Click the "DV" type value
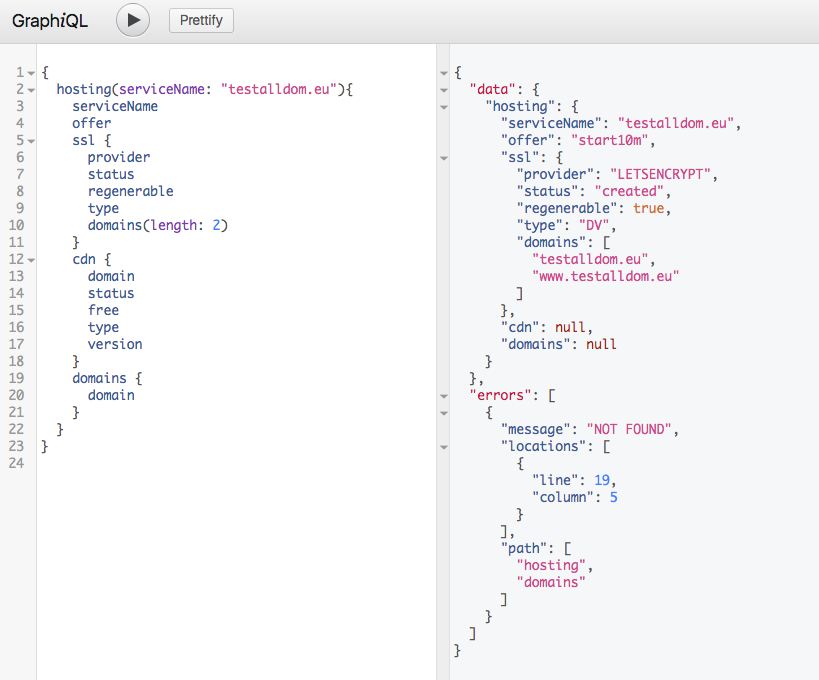 pyautogui.click(x=594, y=225)
